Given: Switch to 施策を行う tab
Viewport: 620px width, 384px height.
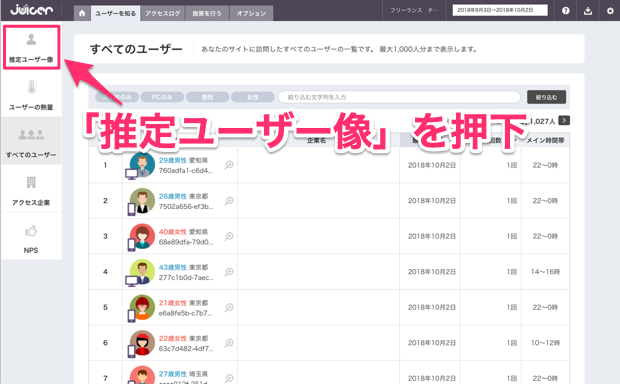Looking at the screenshot, I should pyautogui.click(x=207, y=13).
